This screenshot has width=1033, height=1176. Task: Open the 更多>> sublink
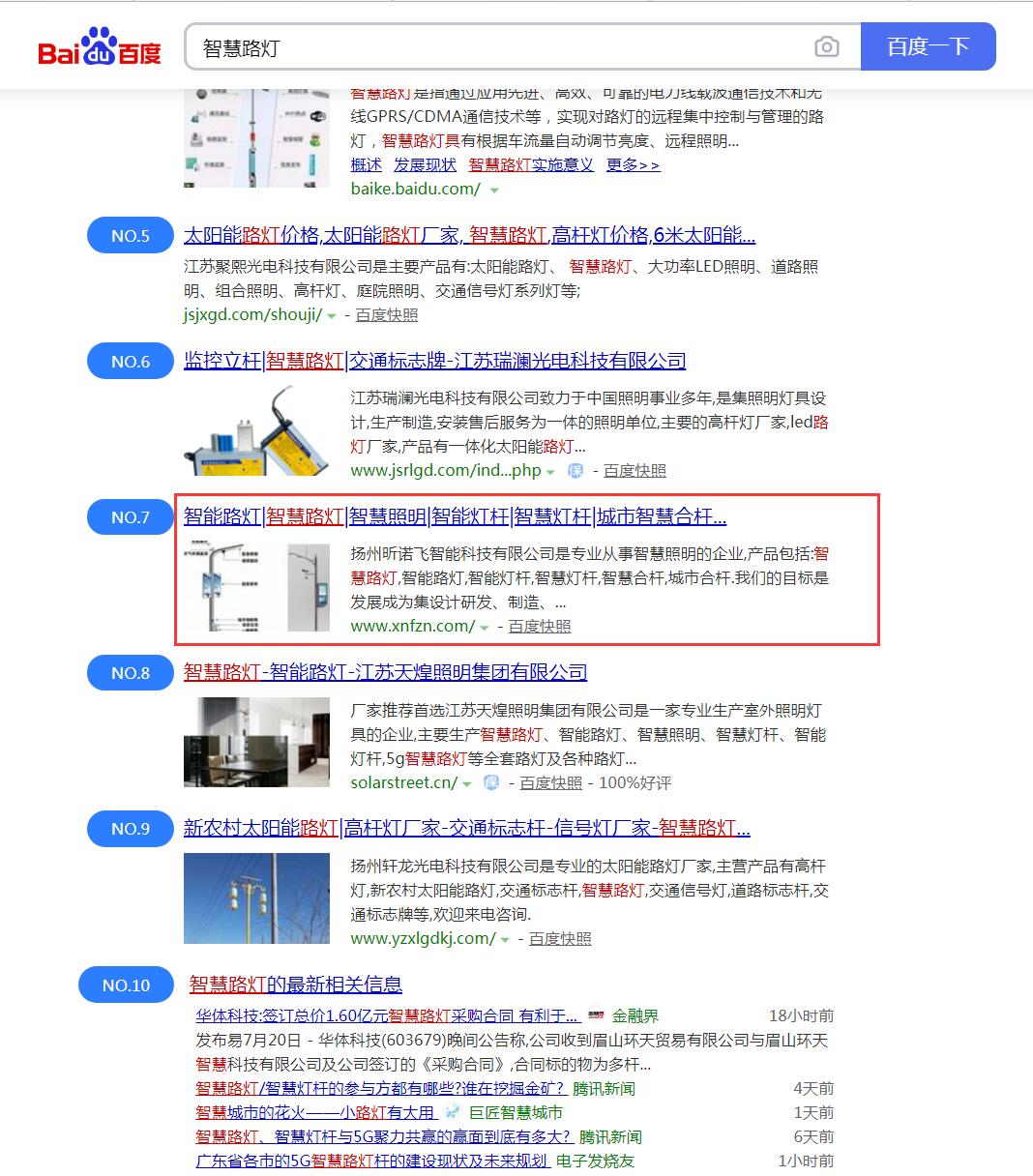[633, 164]
